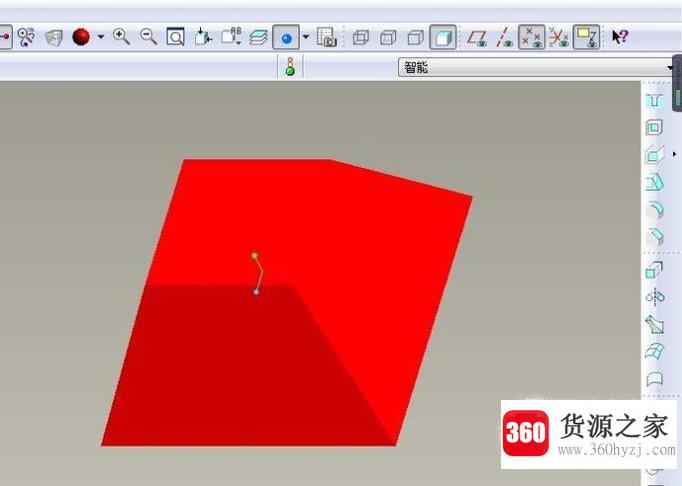Open the saved view list icon
Viewport: 682px width, 486px height.
pyautogui.click(x=231, y=37)
